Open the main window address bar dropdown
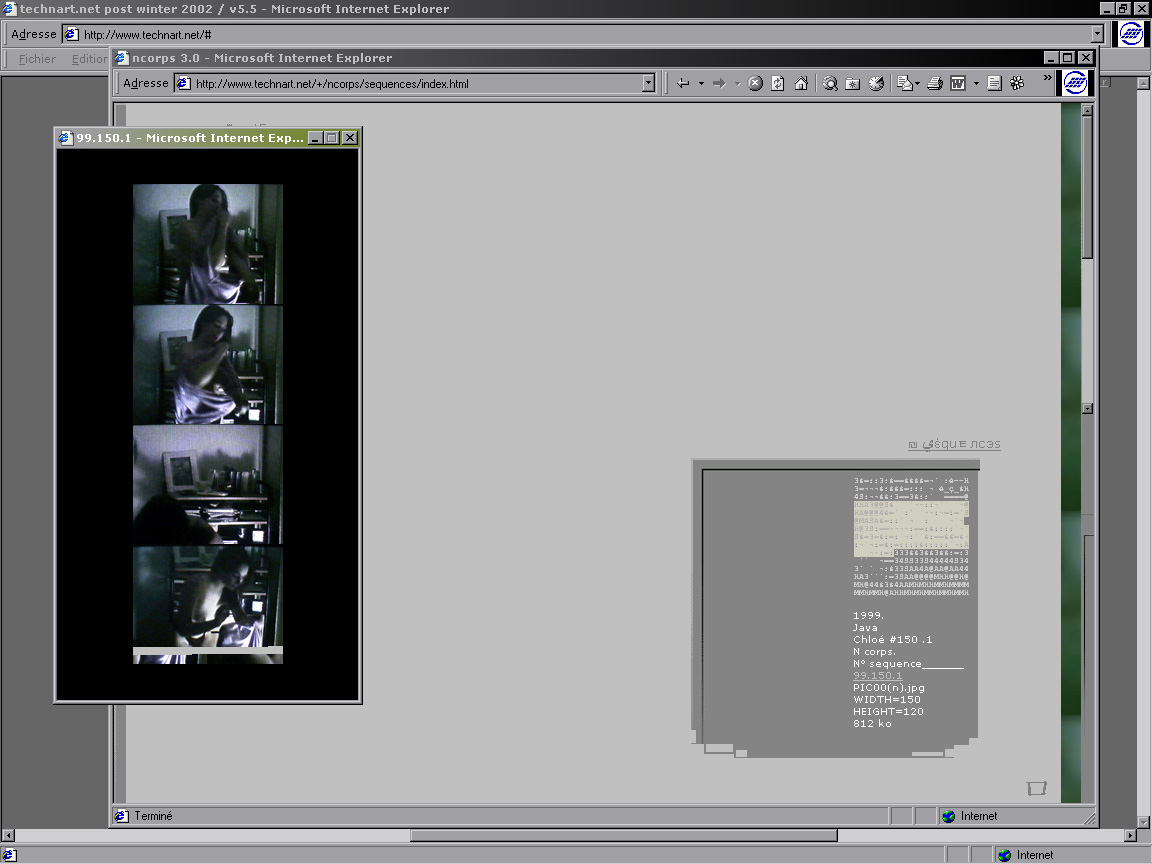 [1097, 35]
